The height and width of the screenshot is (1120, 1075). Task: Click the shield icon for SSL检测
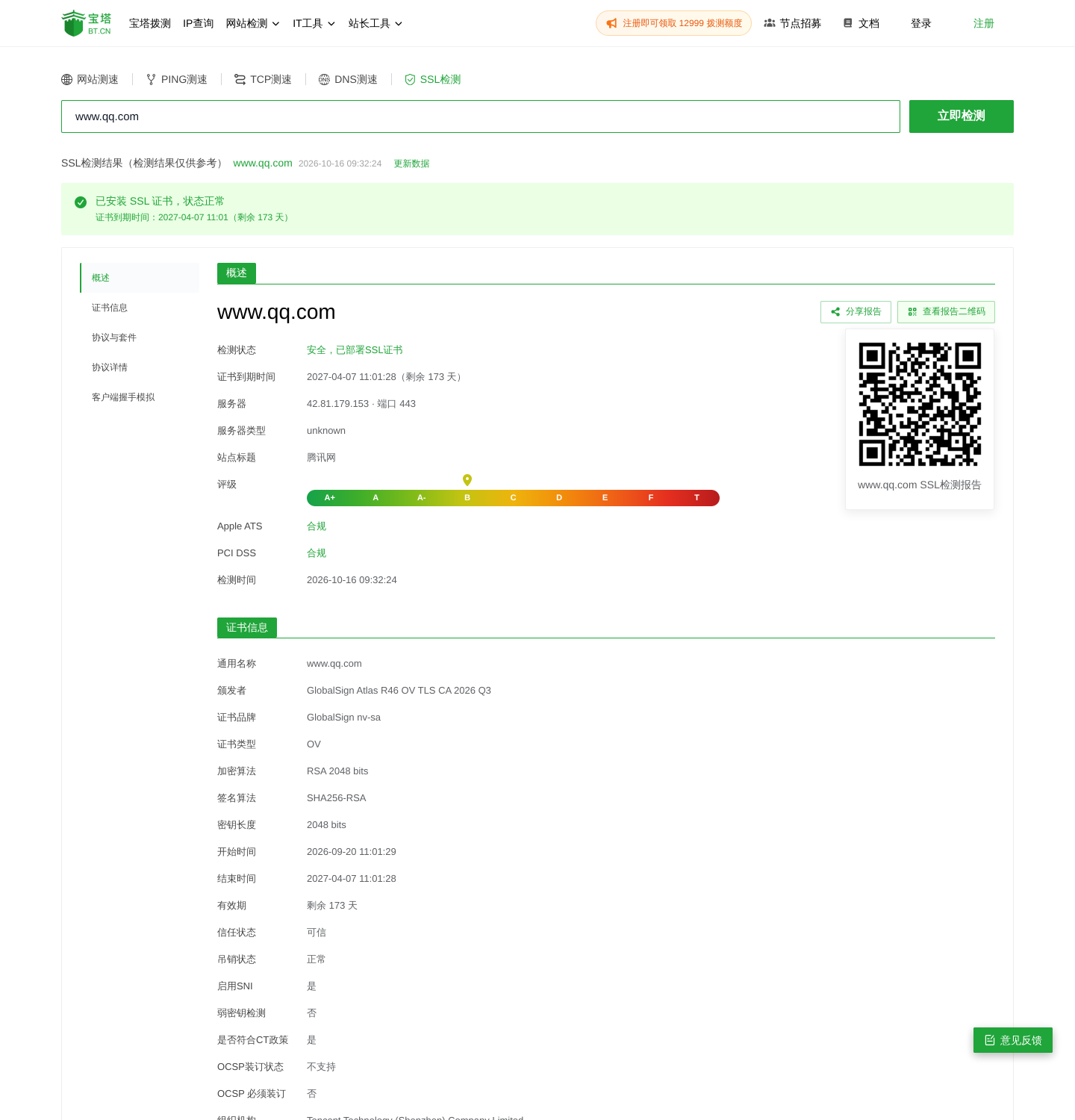pos(410,80)
